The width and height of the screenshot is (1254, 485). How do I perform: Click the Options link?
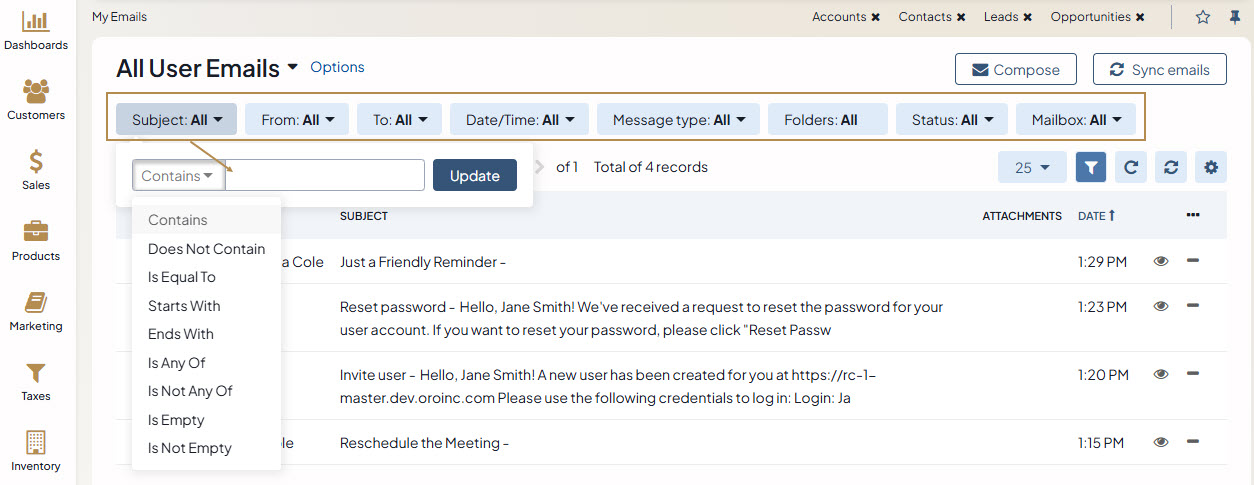click(337, 67)
